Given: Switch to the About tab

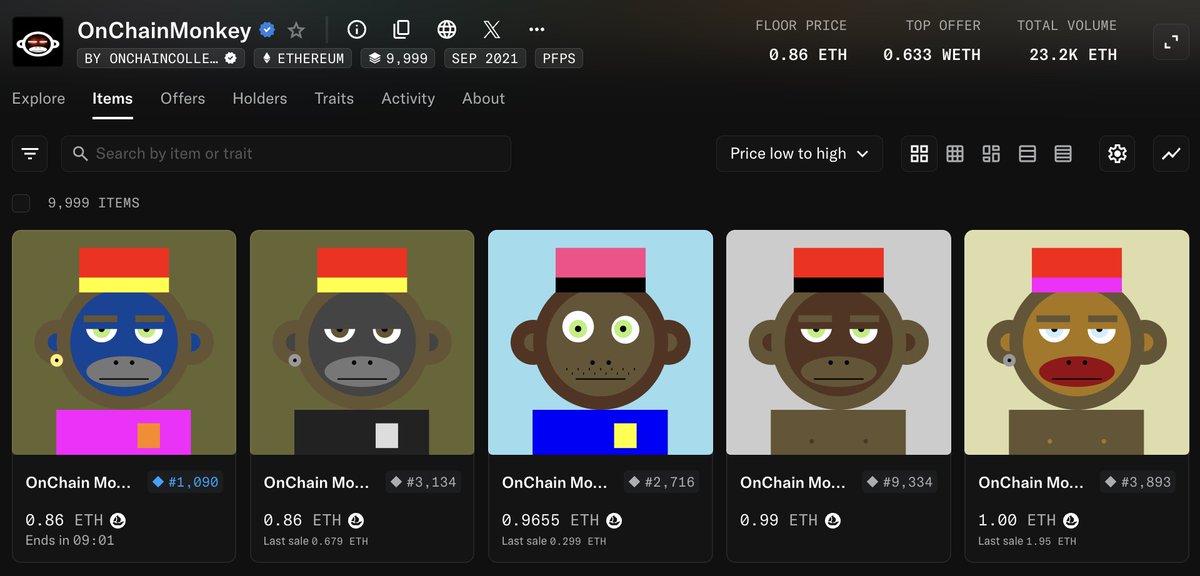Looking at the screenshot, I should tap(483, 98).
